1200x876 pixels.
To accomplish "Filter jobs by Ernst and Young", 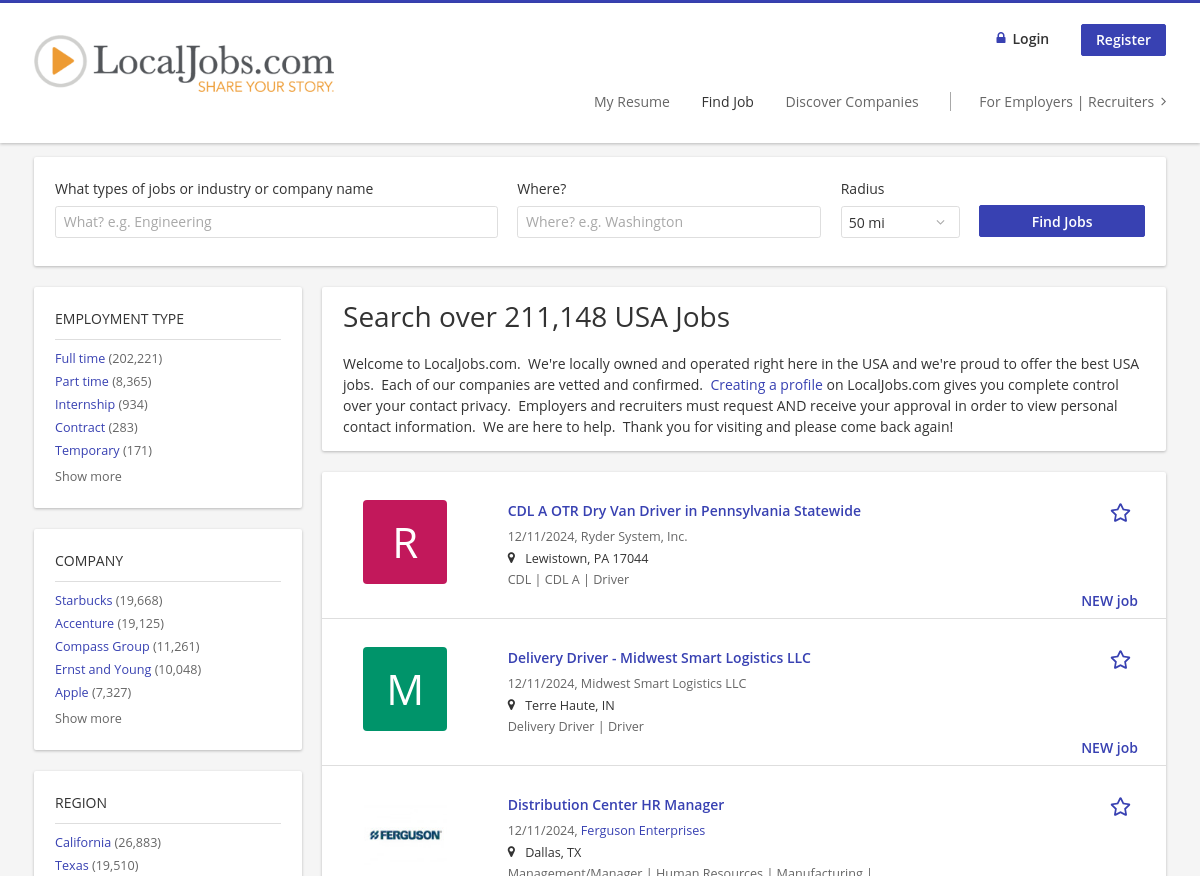I will coord(103,669).
